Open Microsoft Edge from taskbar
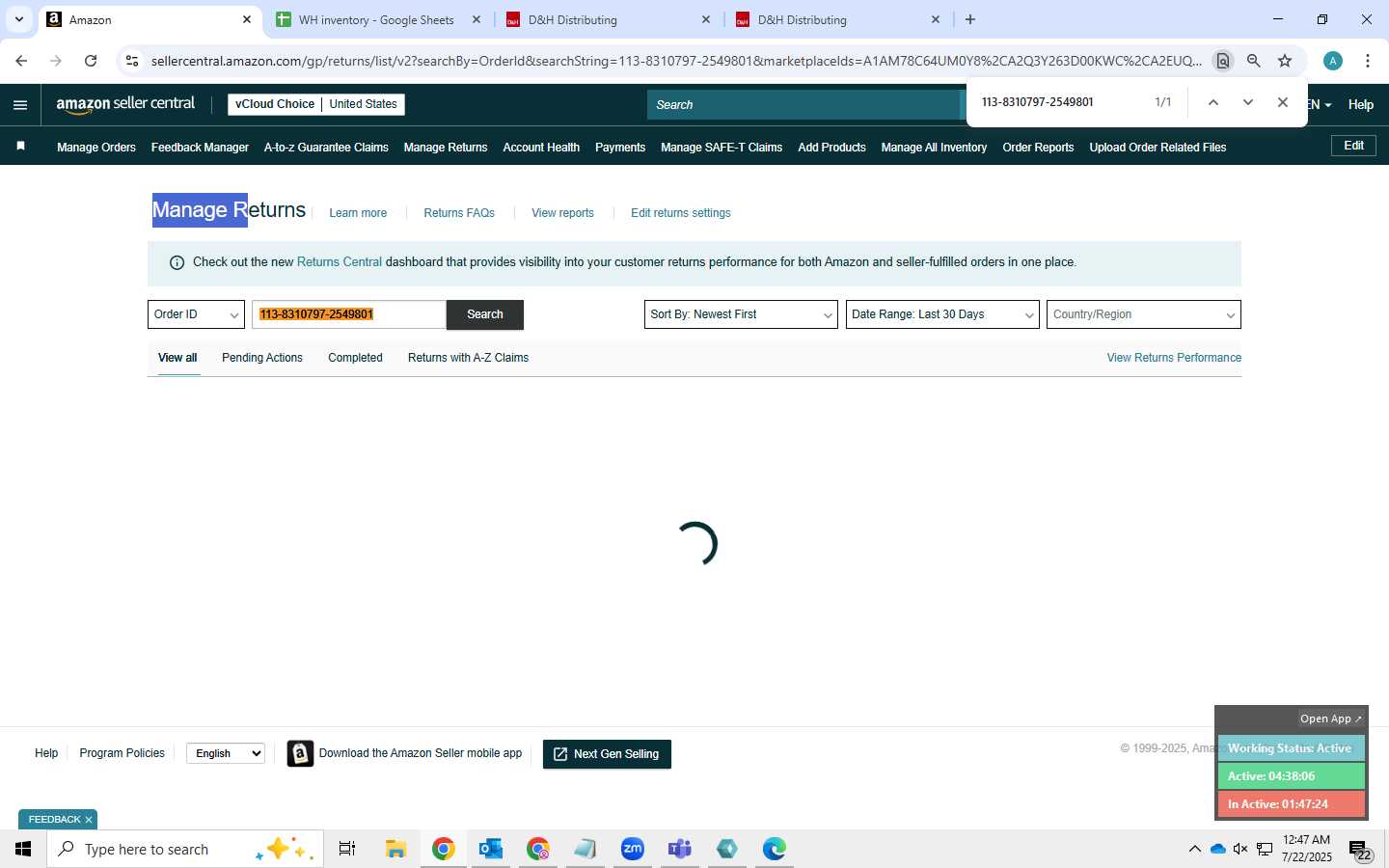The image size is (1389, 868). [x=775, y=849]
